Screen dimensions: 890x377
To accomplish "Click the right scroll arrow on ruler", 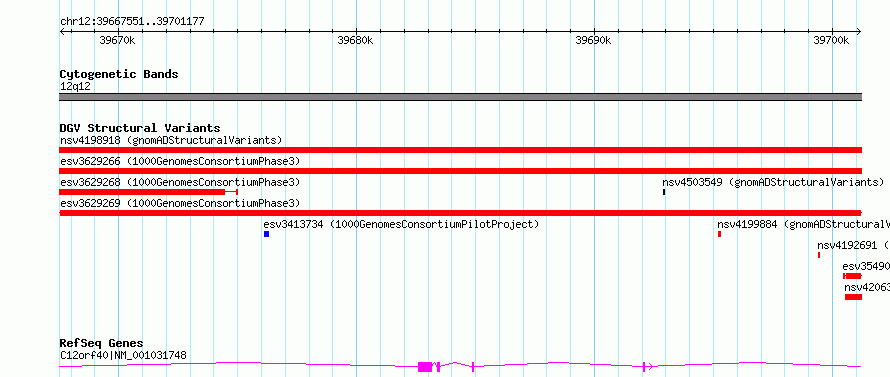I will [859, 32].
